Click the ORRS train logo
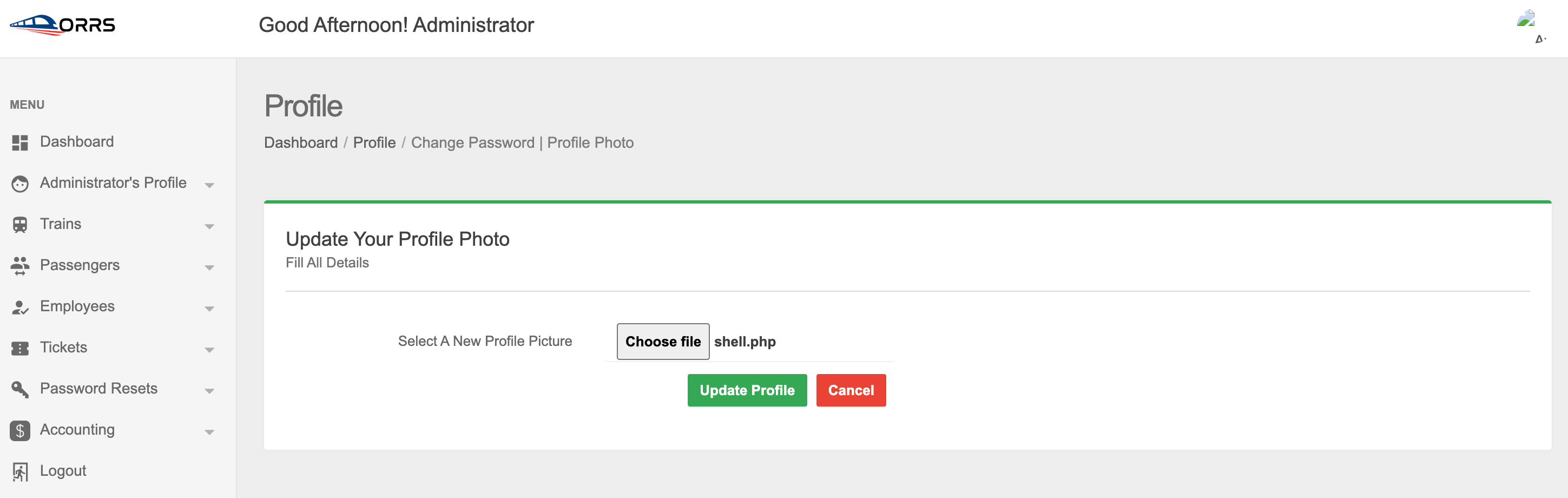The height and width of the screenshot is (498, 1568). coord(63,25)
